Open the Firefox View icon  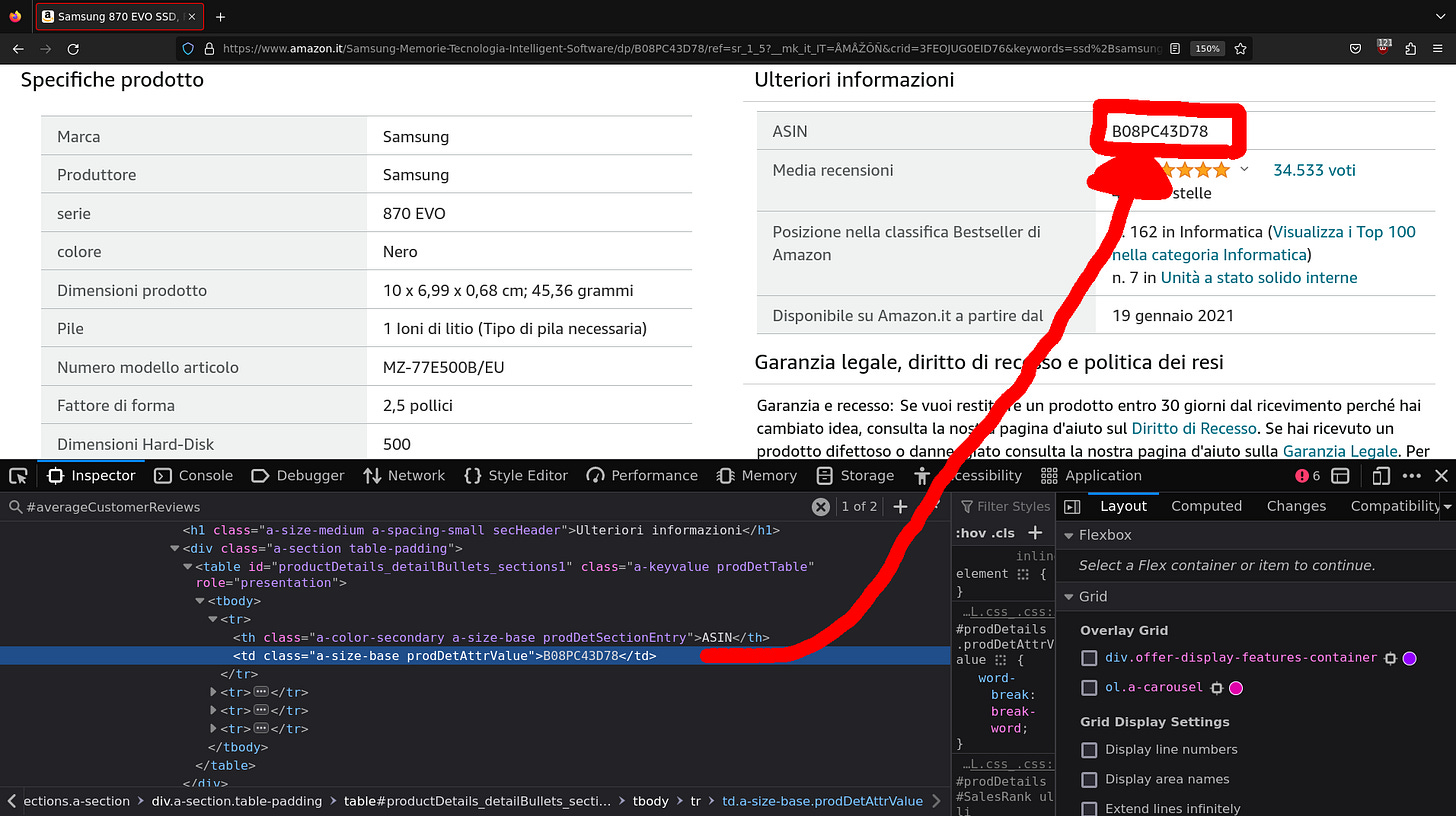pos(15,17)
